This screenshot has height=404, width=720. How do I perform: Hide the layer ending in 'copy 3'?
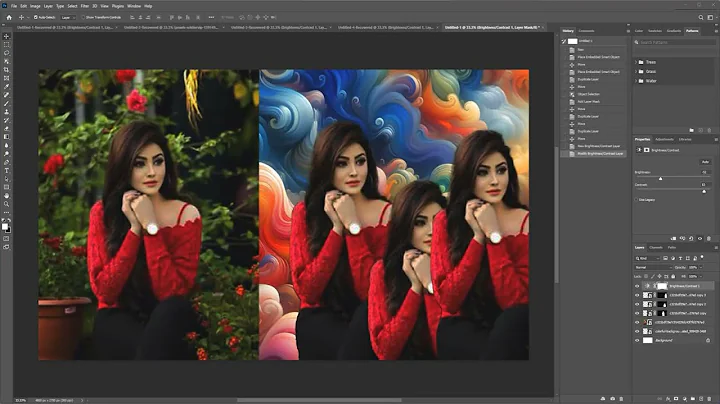[x=637, y=295]
